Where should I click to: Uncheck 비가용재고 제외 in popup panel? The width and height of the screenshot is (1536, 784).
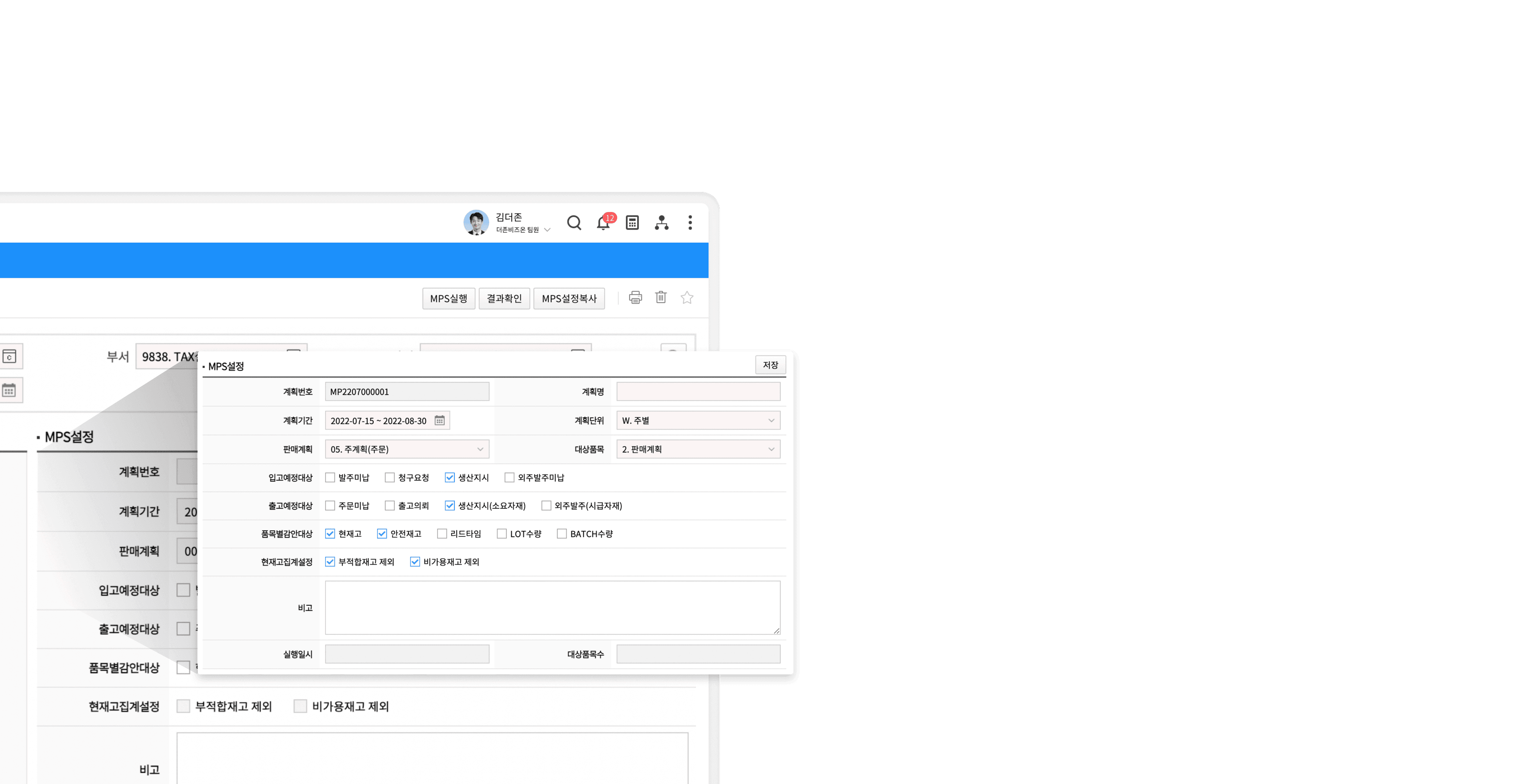click(x=415, y=562)
